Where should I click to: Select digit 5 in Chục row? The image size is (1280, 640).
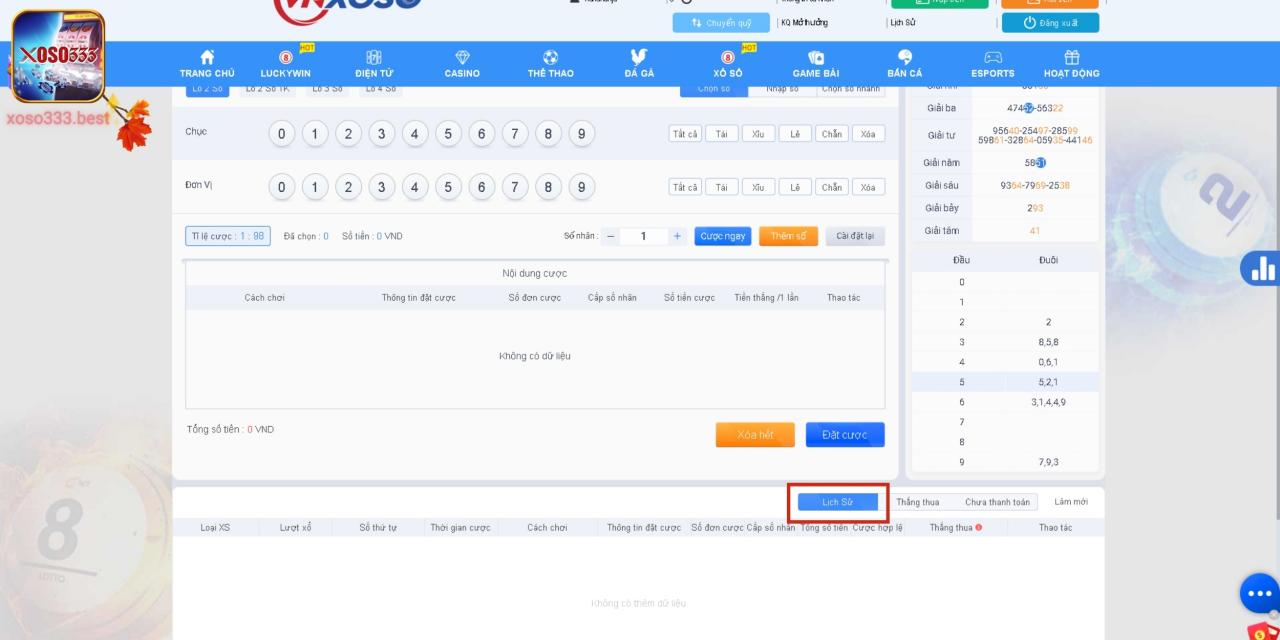coord(448,134)
